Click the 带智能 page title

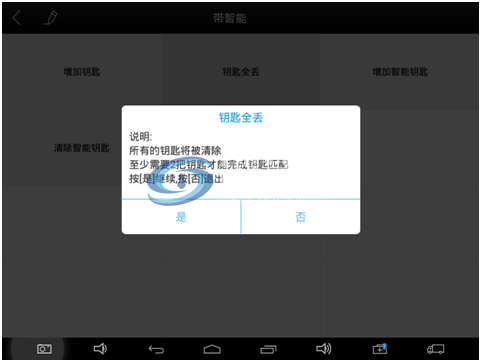tap(230, 18)
